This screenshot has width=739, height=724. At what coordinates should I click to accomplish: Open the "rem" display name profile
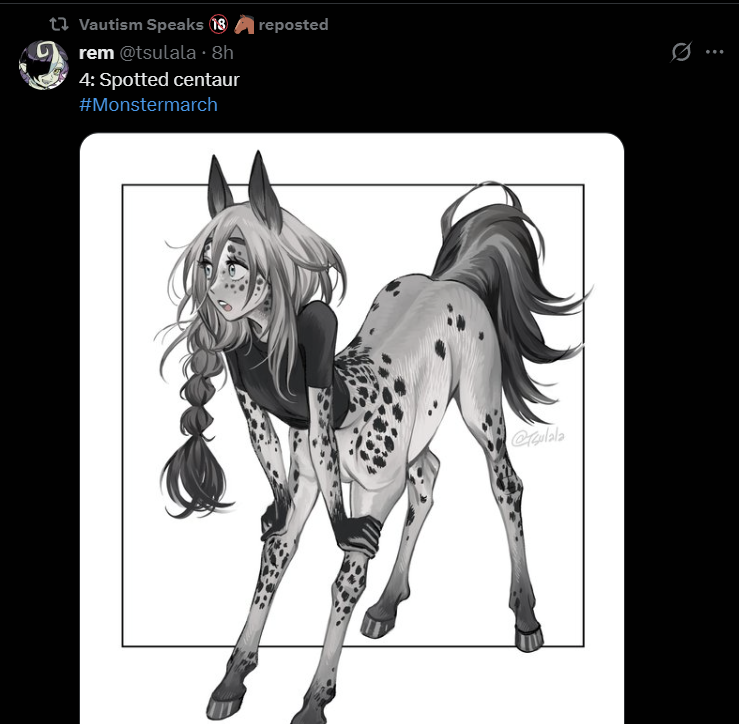point(97,53)
